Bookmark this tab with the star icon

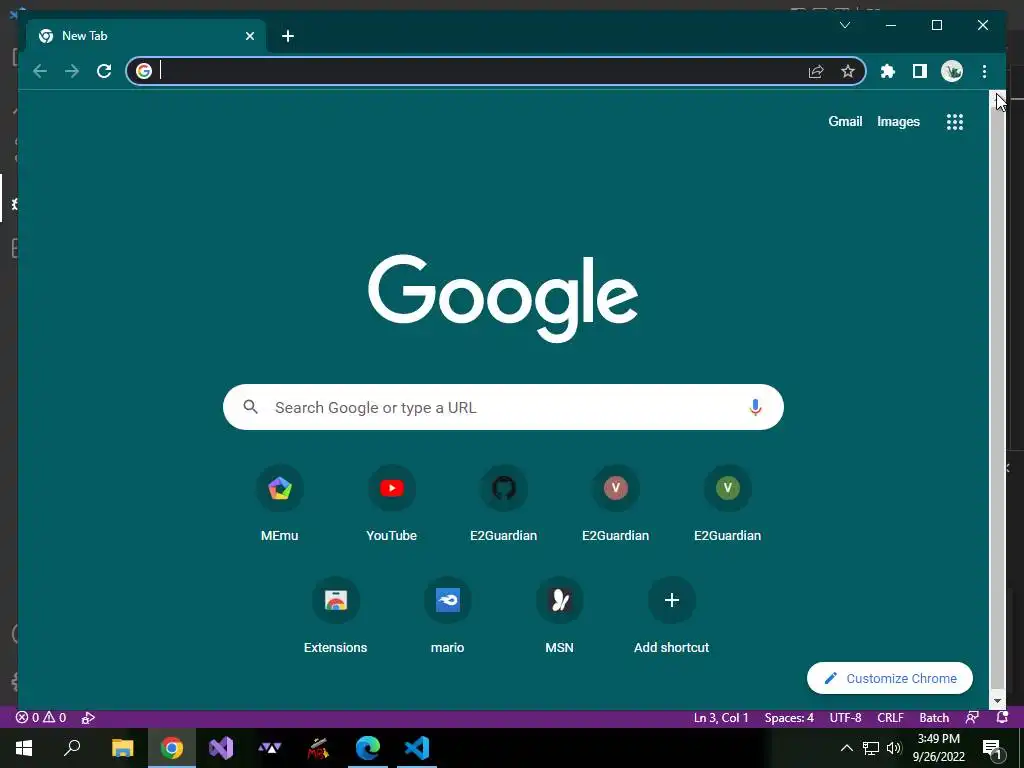coord(848,71)
